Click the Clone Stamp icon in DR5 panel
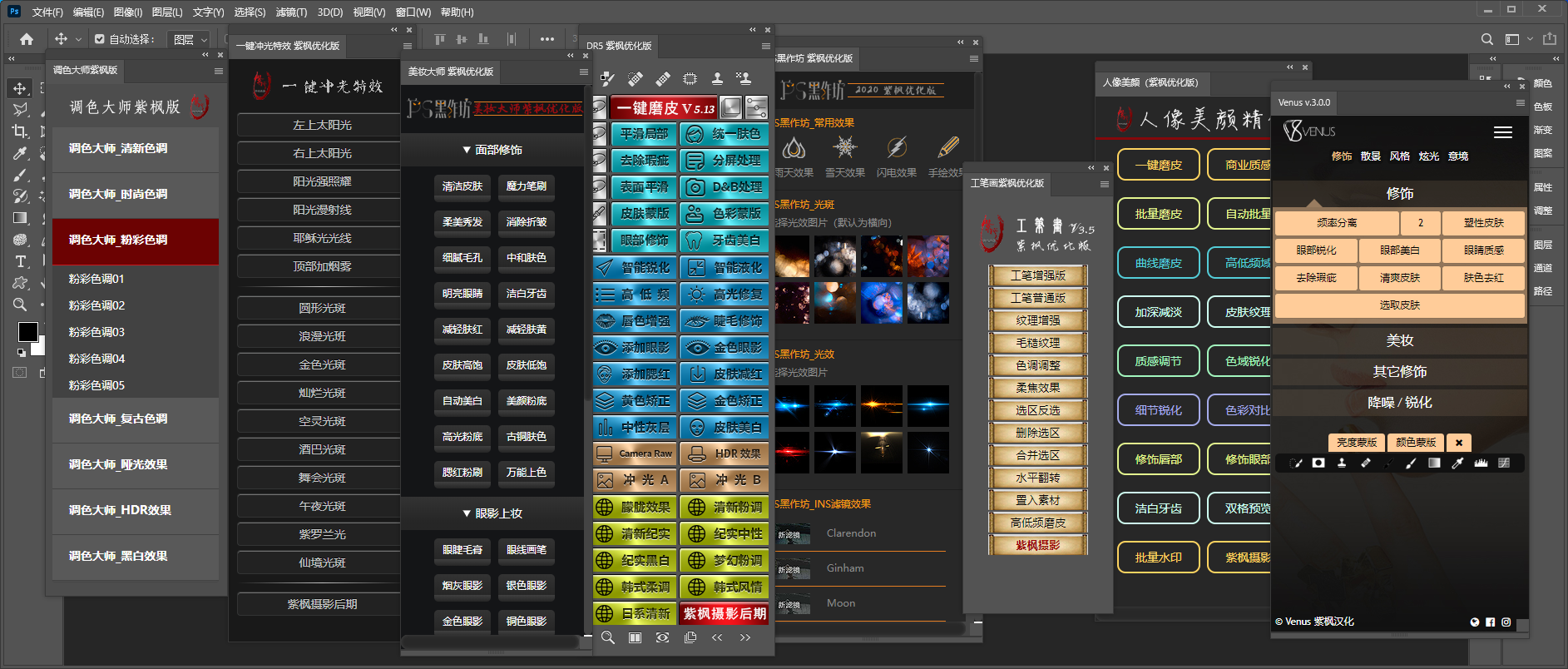Image resolution: width=1568 pixels, height=669 pixels. pos(717,78)
